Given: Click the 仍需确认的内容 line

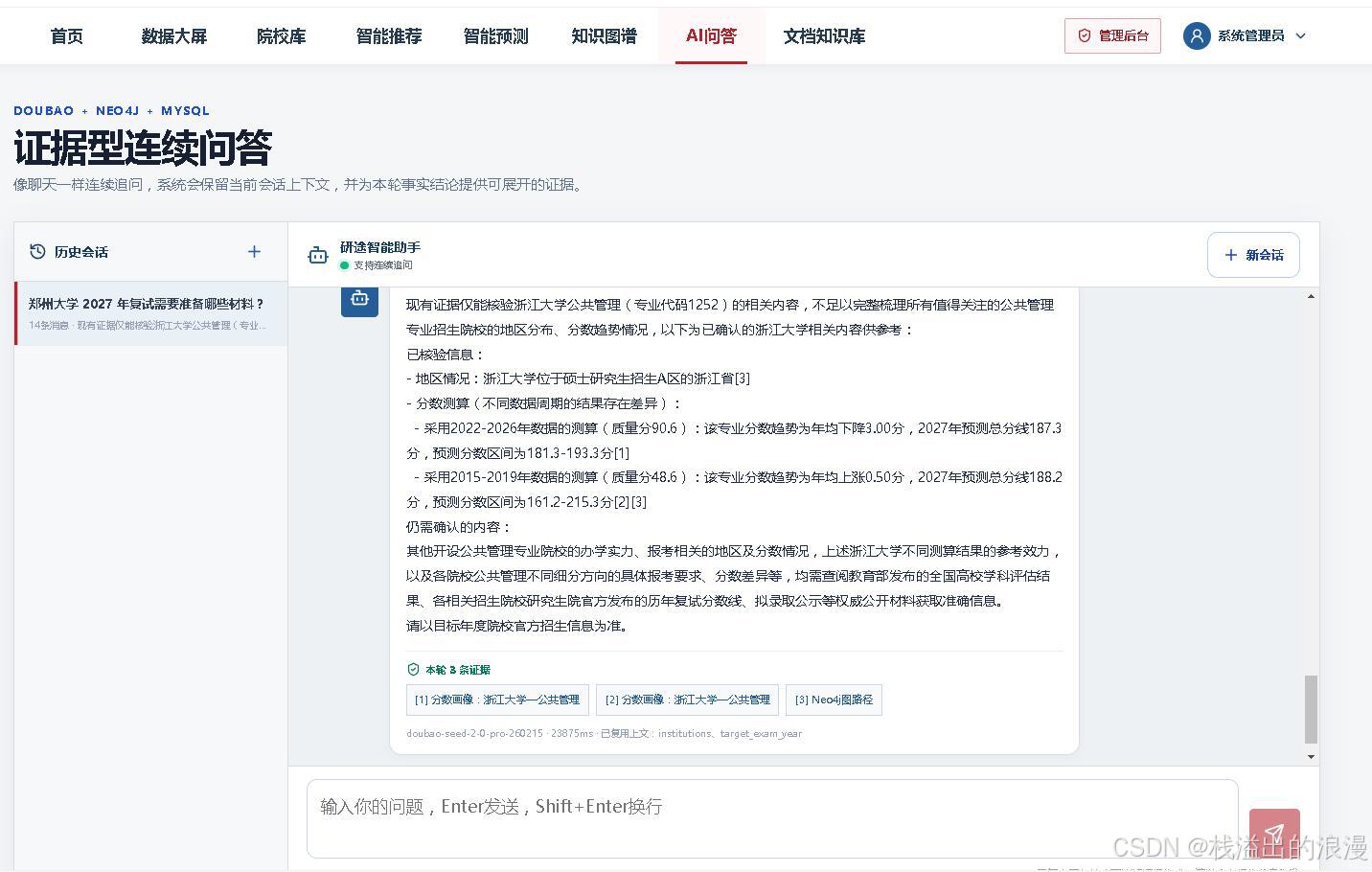Looking at the screenshot, I should (x=459, y=527).
